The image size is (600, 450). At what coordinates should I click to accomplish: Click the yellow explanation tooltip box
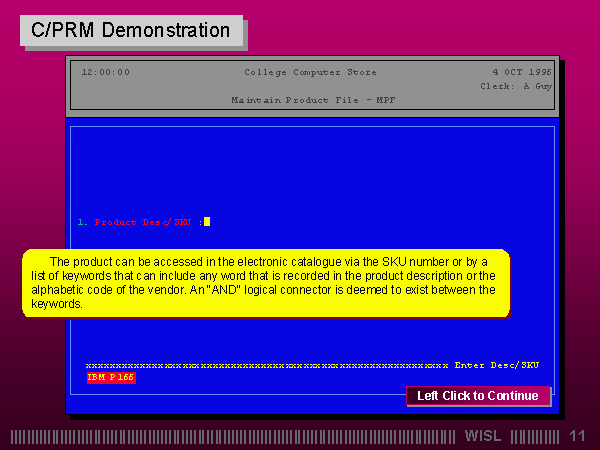point(265,283)
